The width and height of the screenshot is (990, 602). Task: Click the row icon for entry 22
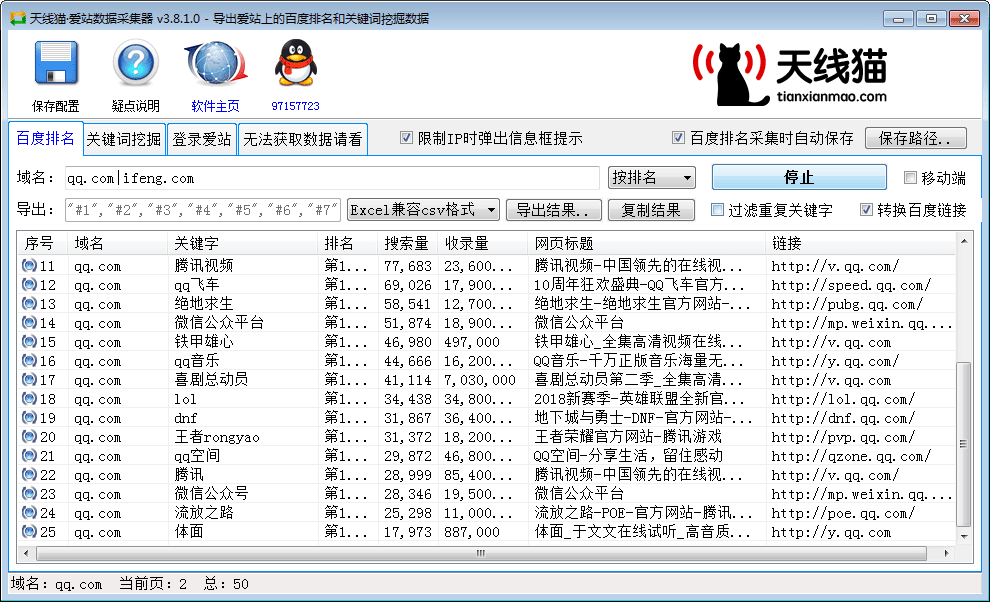point(29,474)
